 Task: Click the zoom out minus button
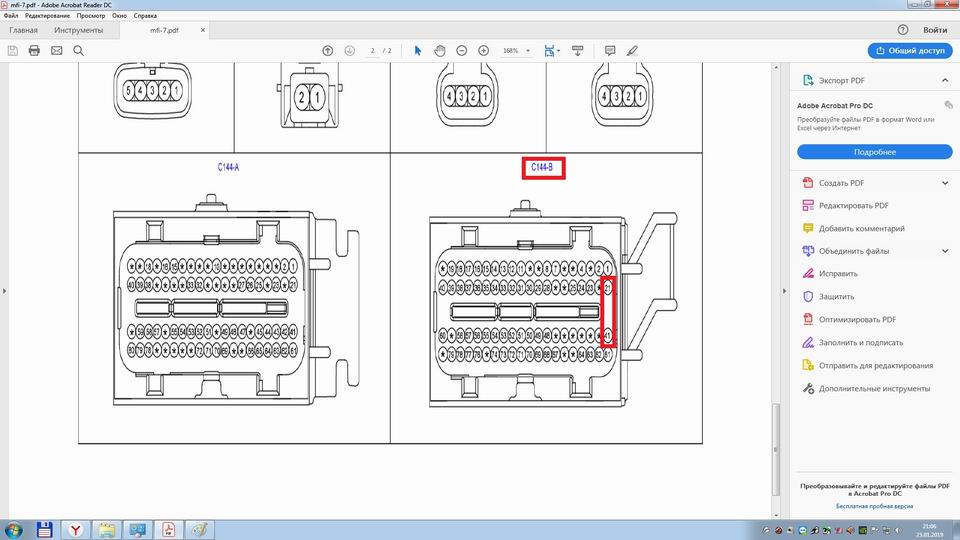[462, 50]
